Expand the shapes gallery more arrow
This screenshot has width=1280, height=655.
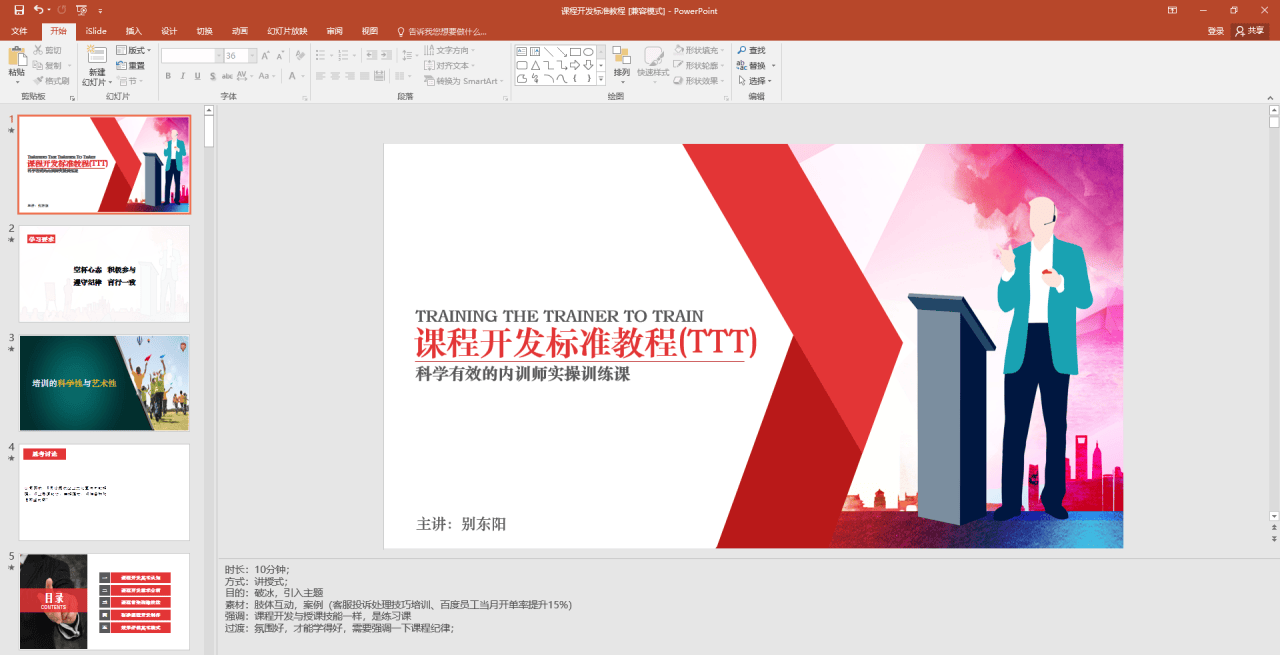[x=601, y=78]
